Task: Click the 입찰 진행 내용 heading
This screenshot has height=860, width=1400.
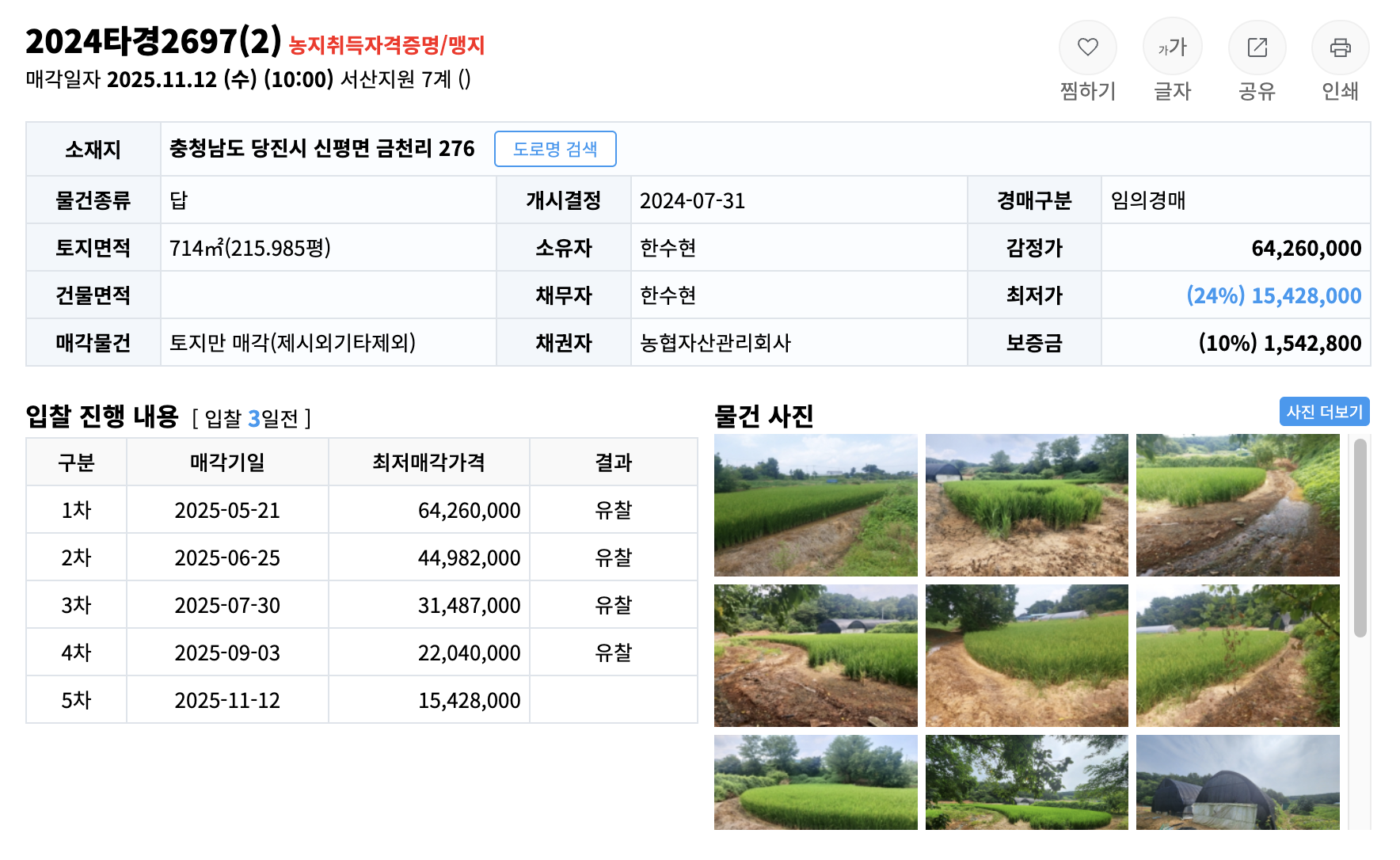Action: click(x=102, y=416)
